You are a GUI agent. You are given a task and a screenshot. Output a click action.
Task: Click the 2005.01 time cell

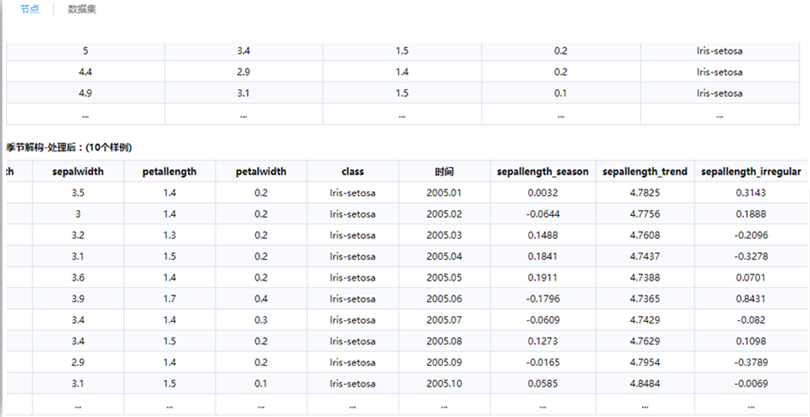tap(444, 193)
